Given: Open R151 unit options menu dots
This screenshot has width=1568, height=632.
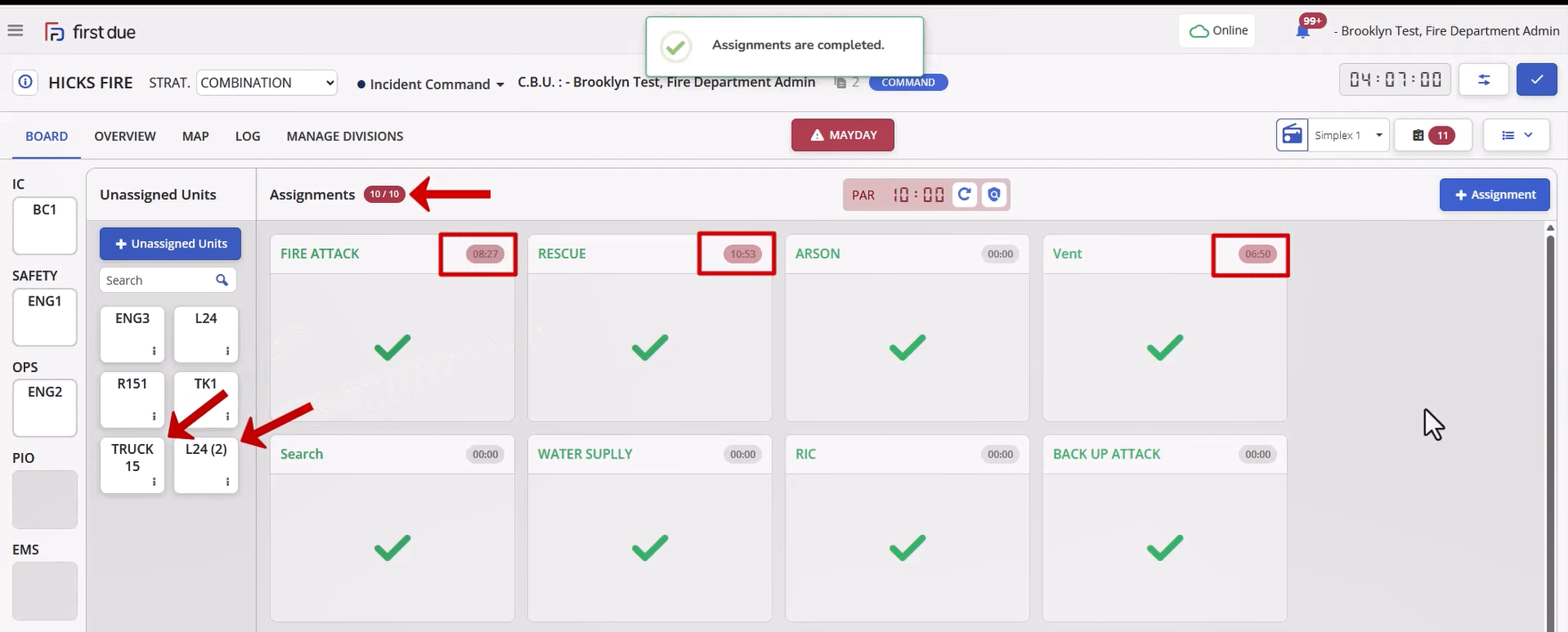Looking at the screenshot, I should tap(154, 416).
